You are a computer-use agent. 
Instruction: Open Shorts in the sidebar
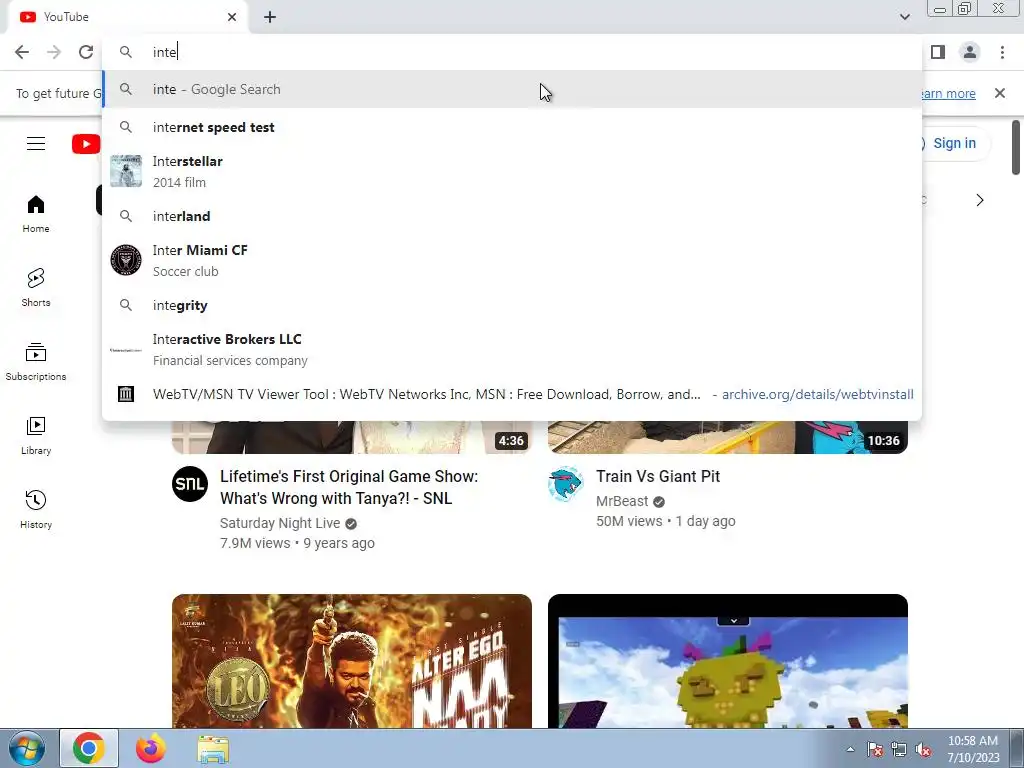pyautogui.click(x=36, y=287)
